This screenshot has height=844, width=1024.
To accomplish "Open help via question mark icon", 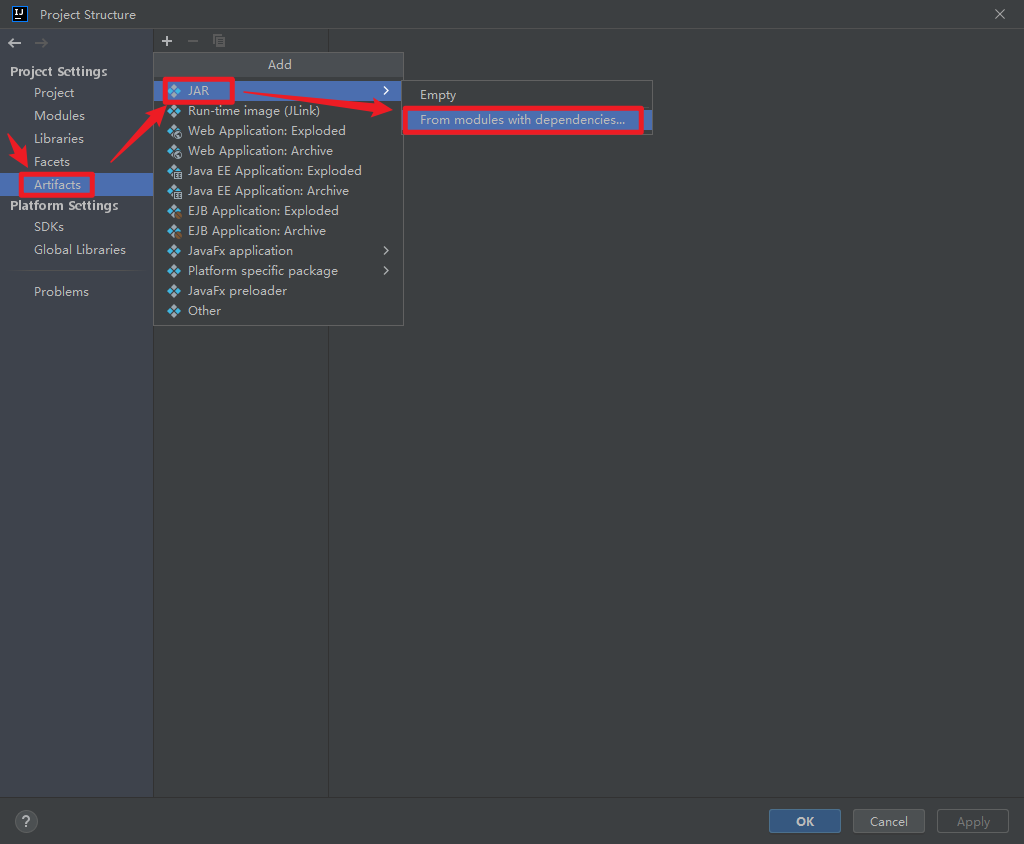I will point(26,821).
